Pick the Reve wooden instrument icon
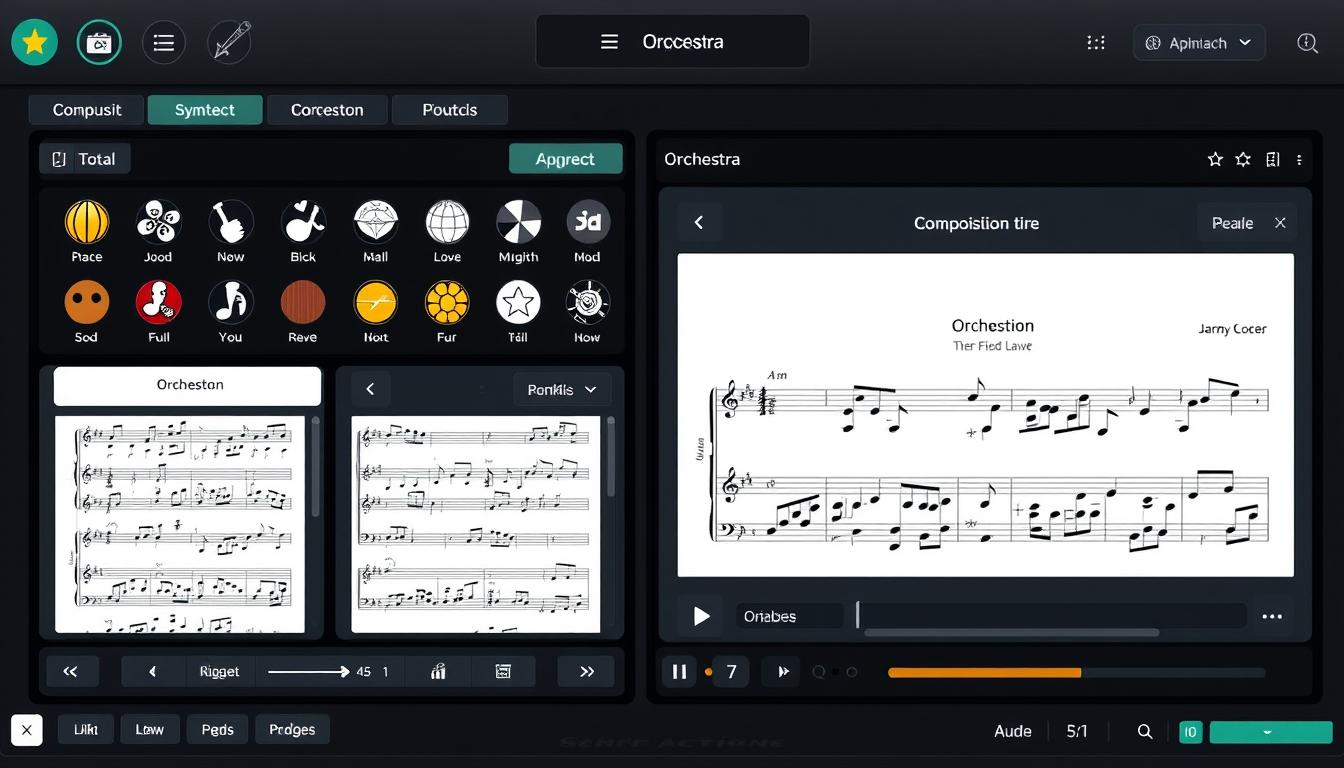This screenshot has width=1344, height=768. (x=302, y=302)
